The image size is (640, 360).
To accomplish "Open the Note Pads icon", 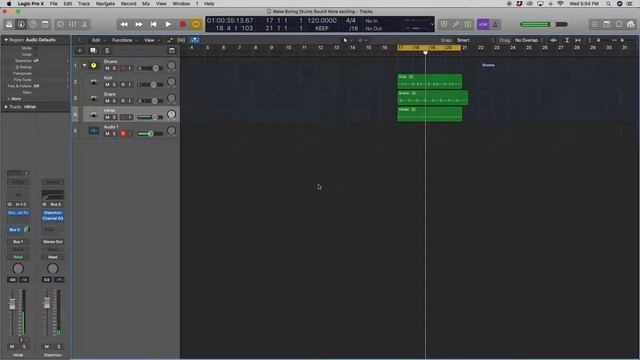I will click(607, 24).
